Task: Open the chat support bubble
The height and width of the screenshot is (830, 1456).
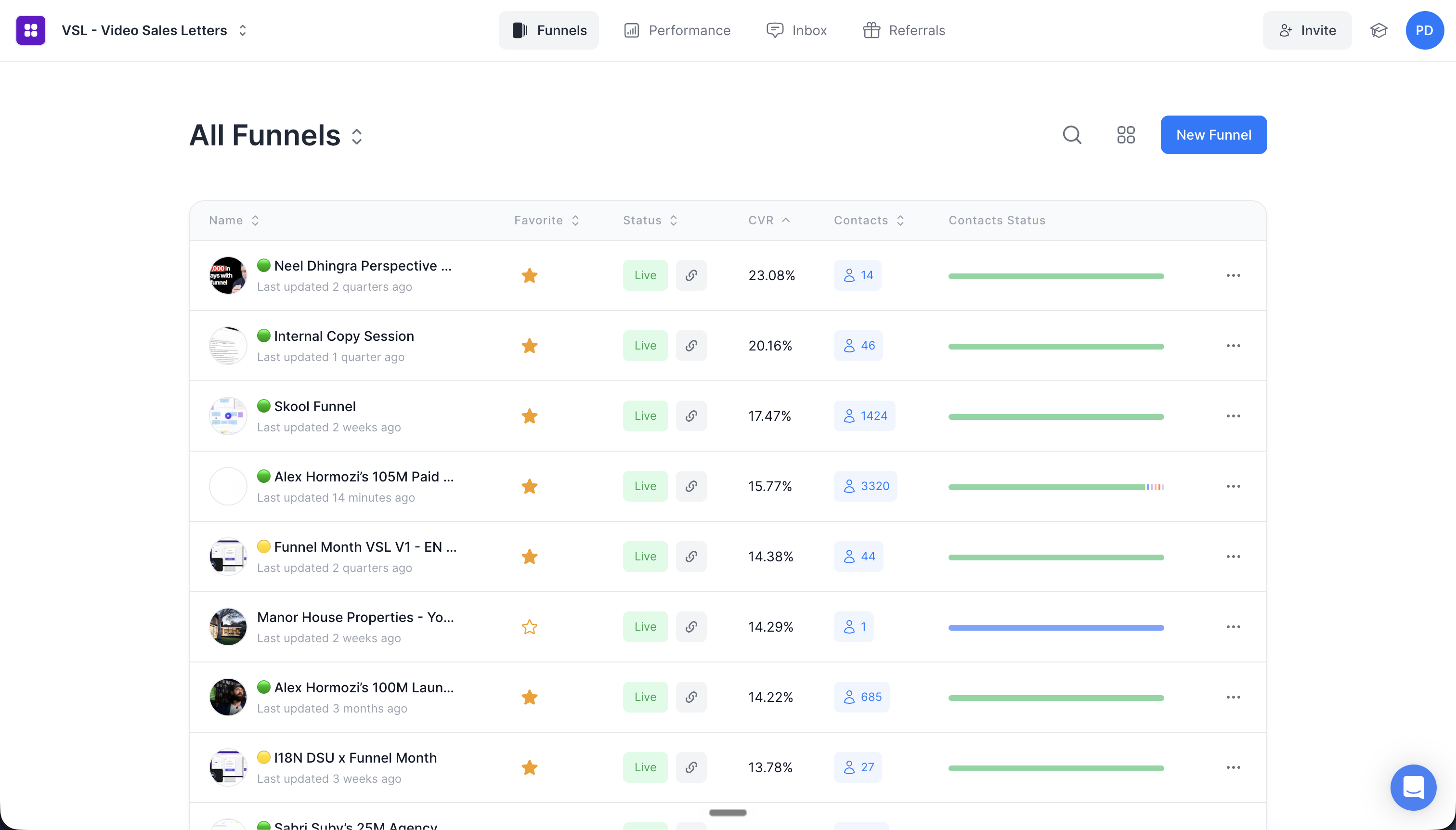Action: pyautogui.click(x=1413, y=787)
